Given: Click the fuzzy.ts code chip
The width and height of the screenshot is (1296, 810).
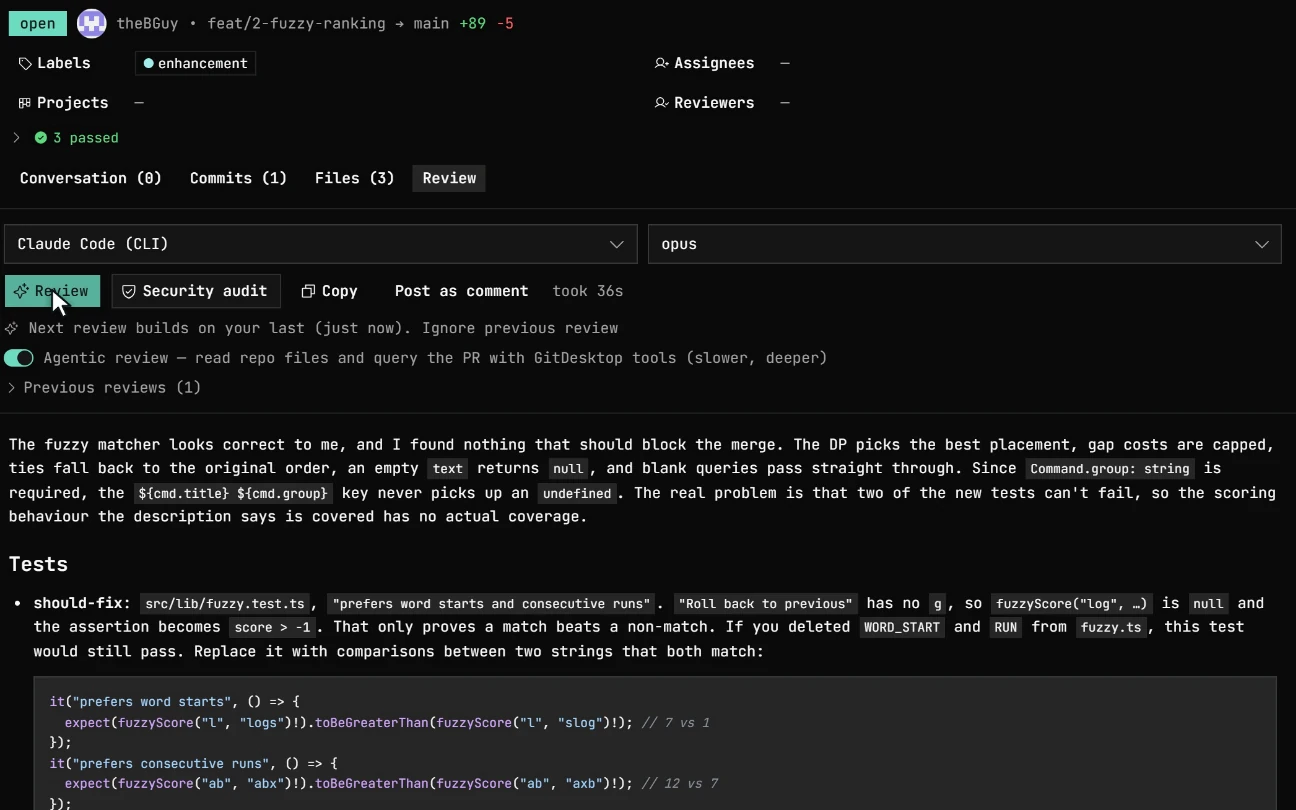Looking at the screenshot, I should click(x=1112, y=628).
